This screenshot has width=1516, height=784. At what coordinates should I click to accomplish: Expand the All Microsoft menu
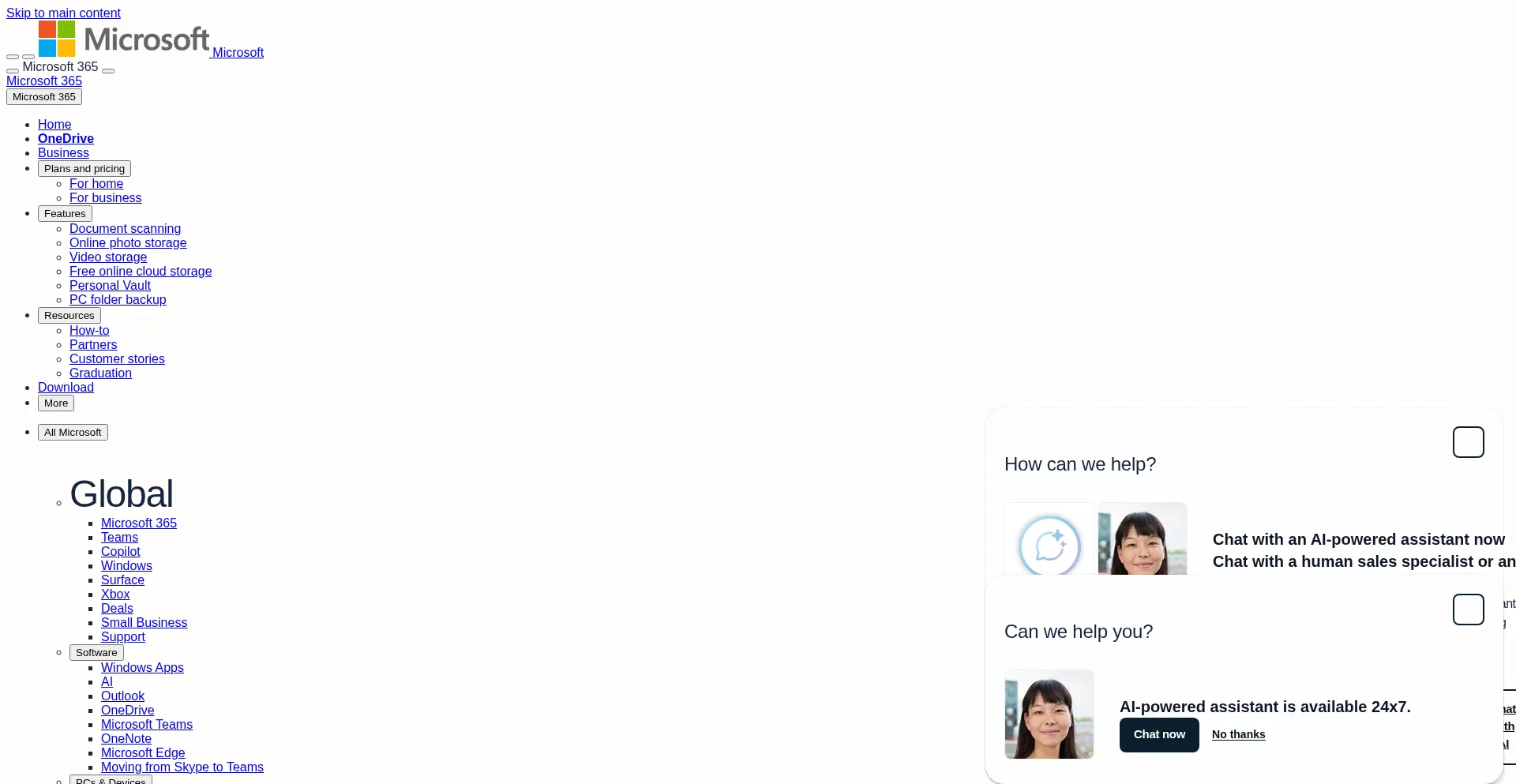pos(73,433)
